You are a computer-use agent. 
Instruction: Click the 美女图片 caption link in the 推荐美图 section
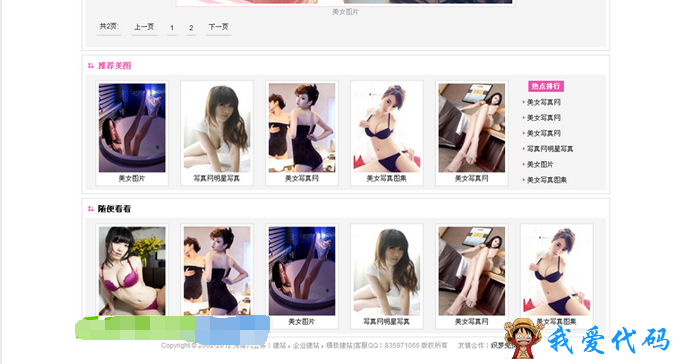pos(132,179)
